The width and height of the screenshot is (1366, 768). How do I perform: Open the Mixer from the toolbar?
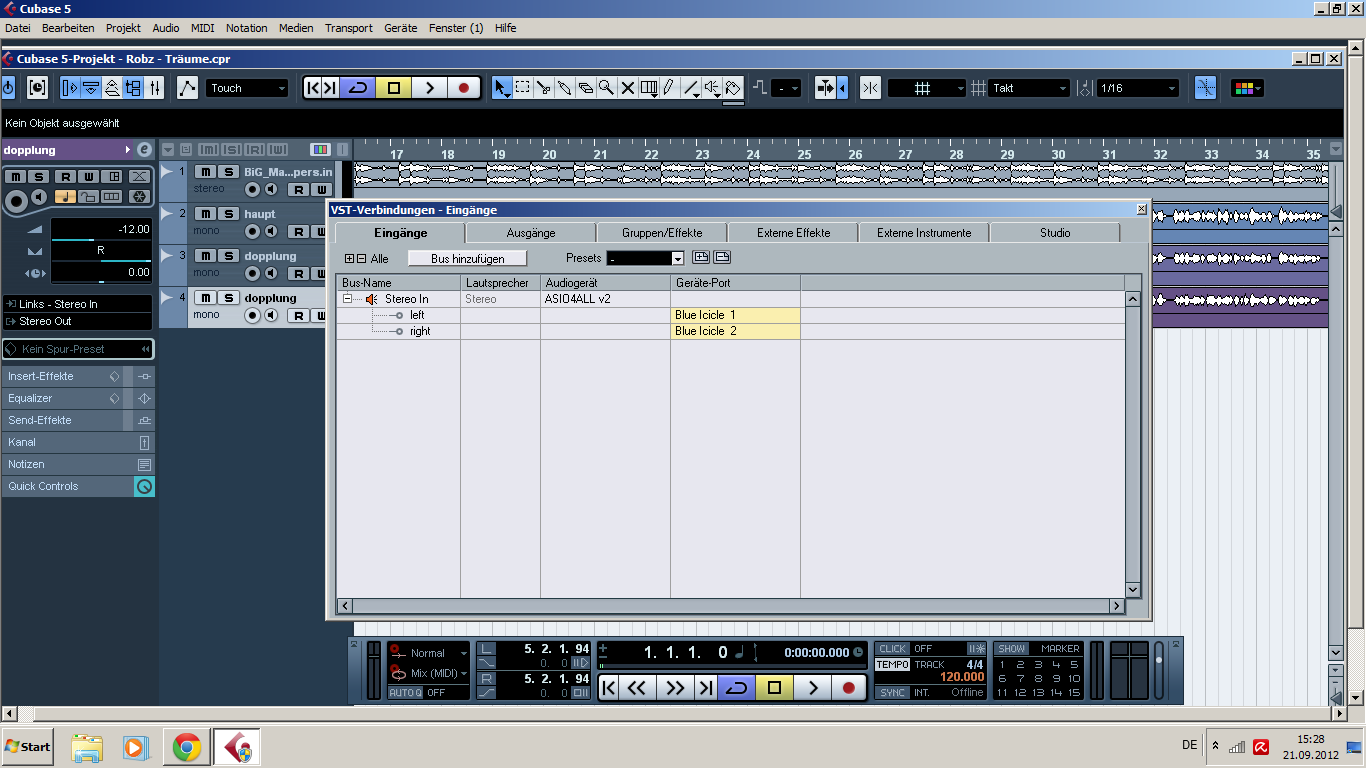(154, 88)
